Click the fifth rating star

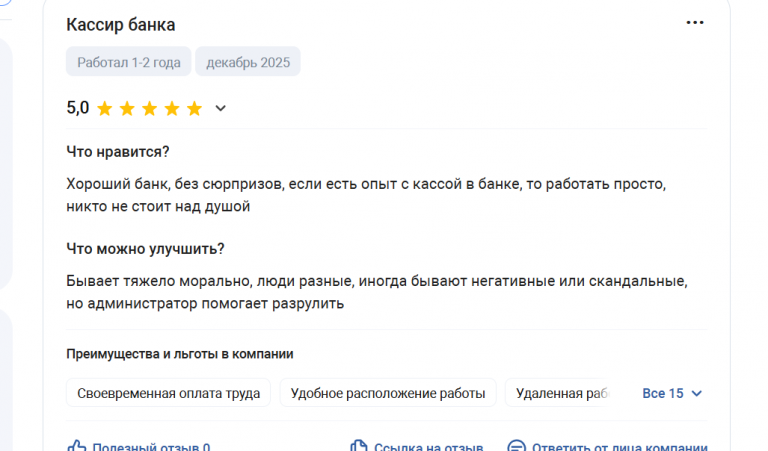(194, 108)
